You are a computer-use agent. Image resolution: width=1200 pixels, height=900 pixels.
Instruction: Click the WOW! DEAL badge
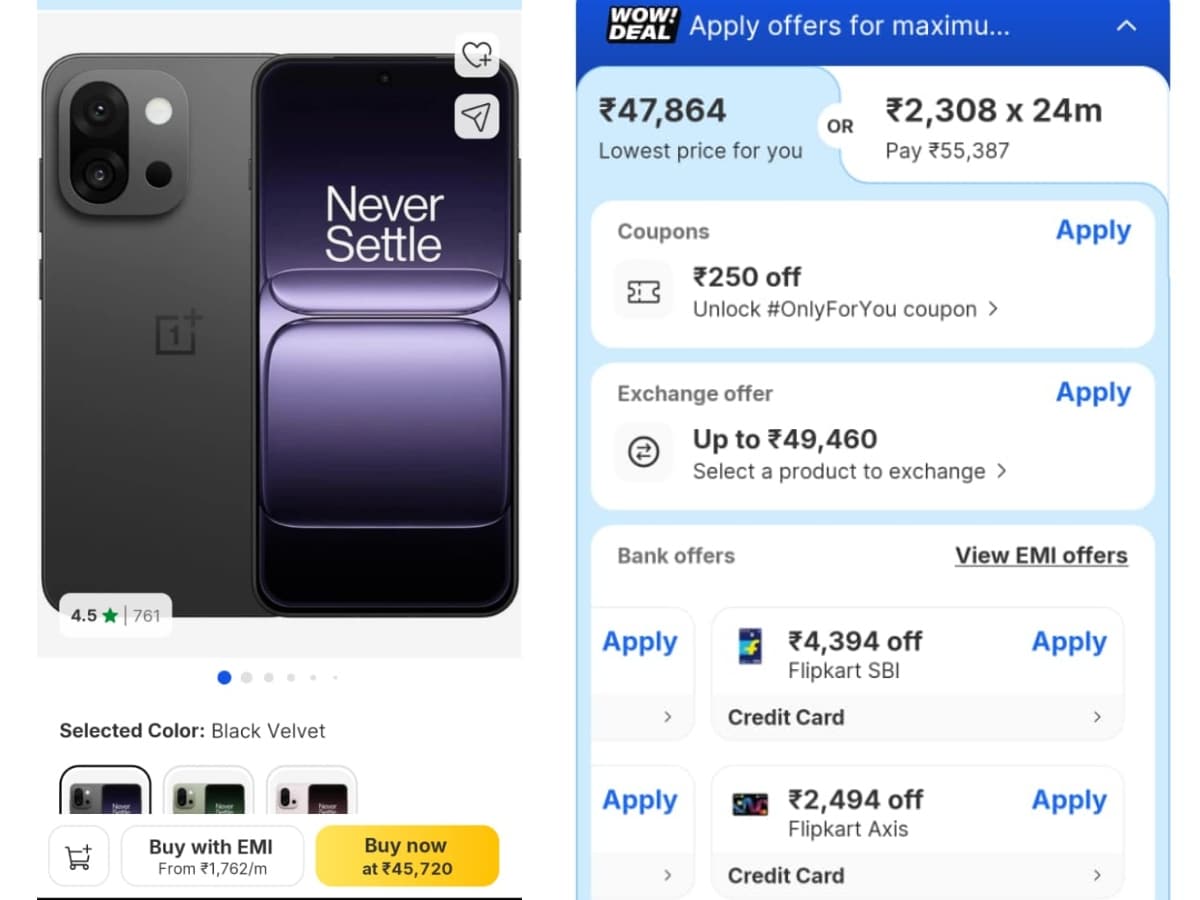coord(643,24)
